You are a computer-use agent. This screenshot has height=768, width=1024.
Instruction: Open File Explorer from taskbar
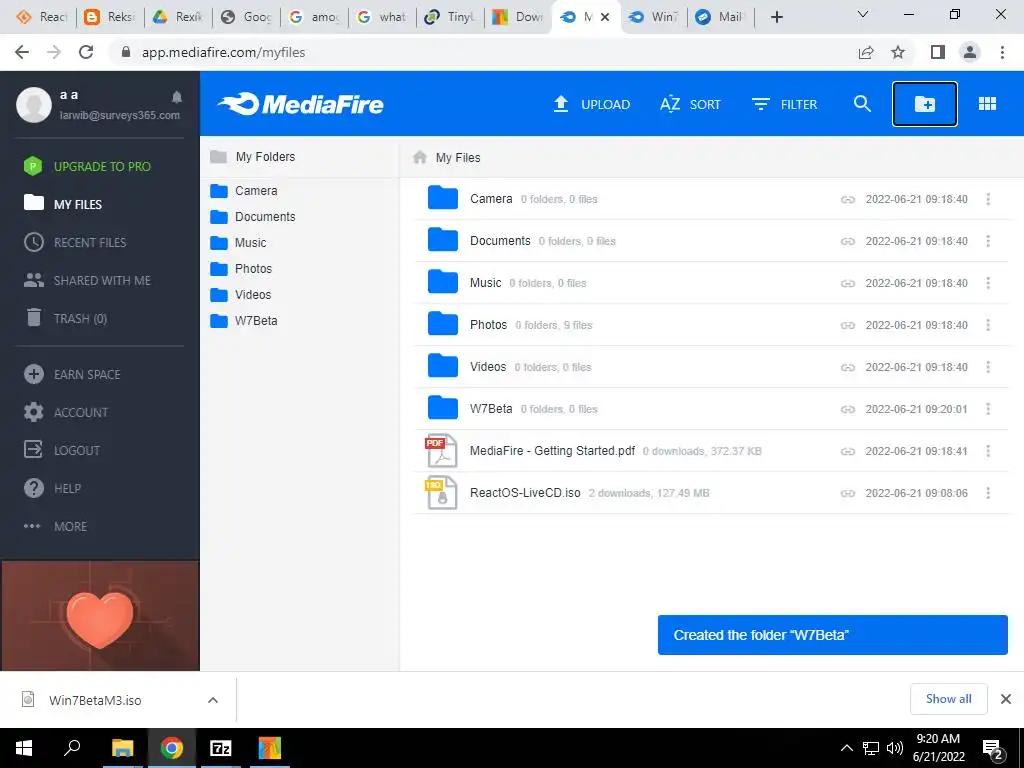pos(122,748)
